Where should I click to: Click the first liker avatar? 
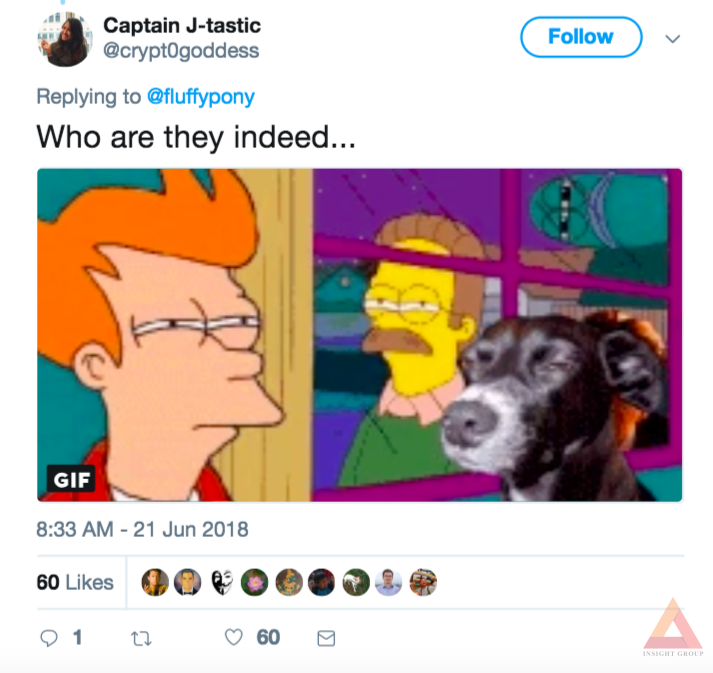click(155, 582)
